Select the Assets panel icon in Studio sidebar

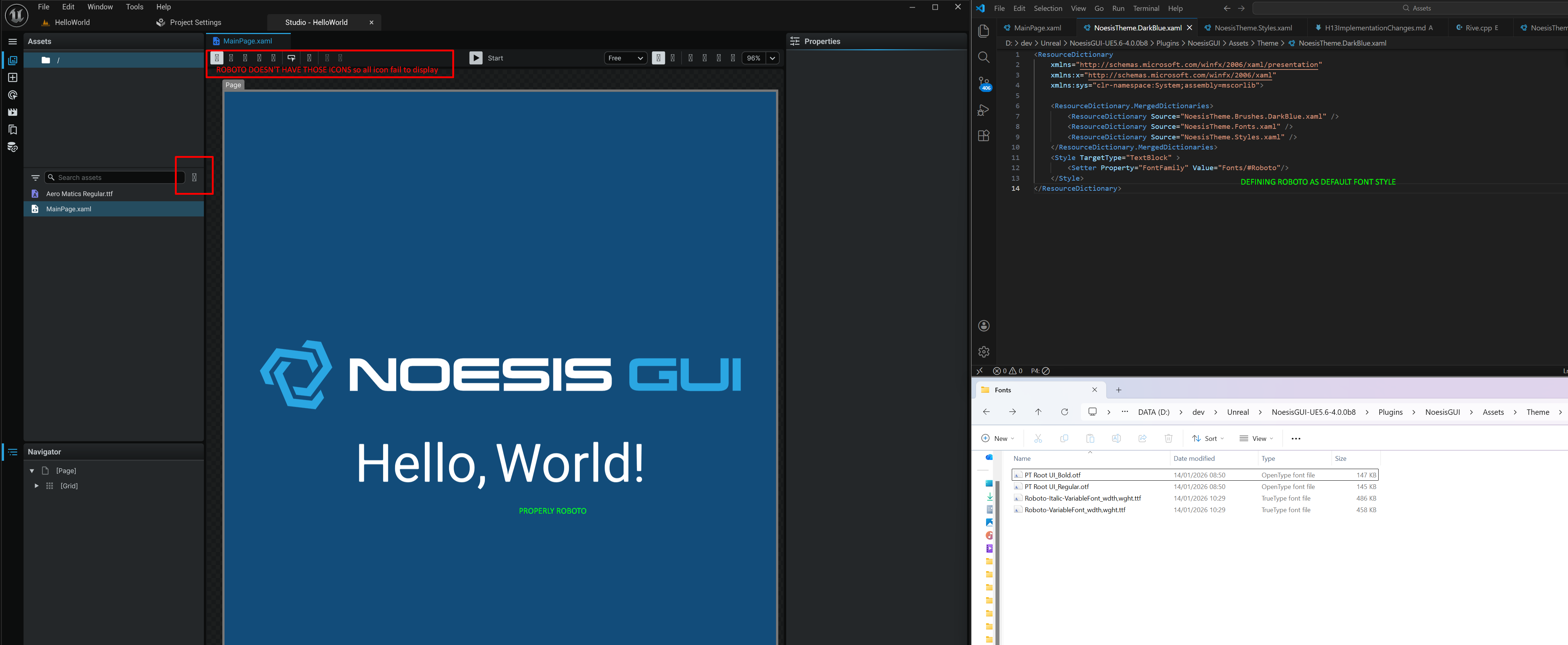click(12, 60)
